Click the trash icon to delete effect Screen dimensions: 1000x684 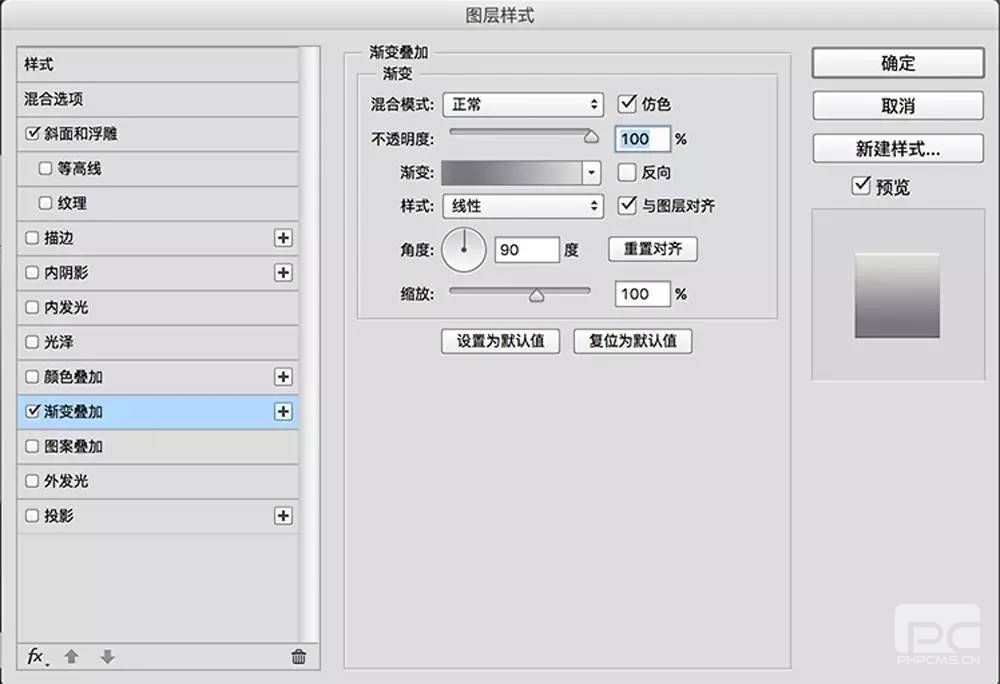(298, 657)
